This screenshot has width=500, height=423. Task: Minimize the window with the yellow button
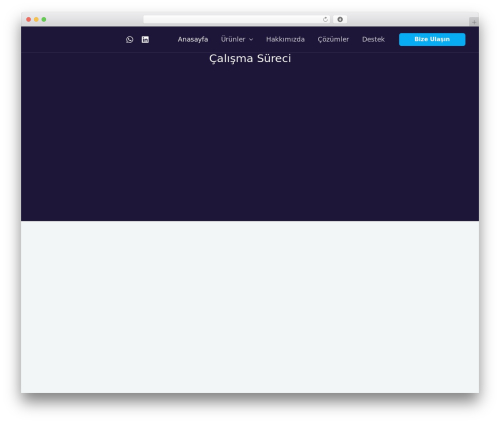point(36,19)
